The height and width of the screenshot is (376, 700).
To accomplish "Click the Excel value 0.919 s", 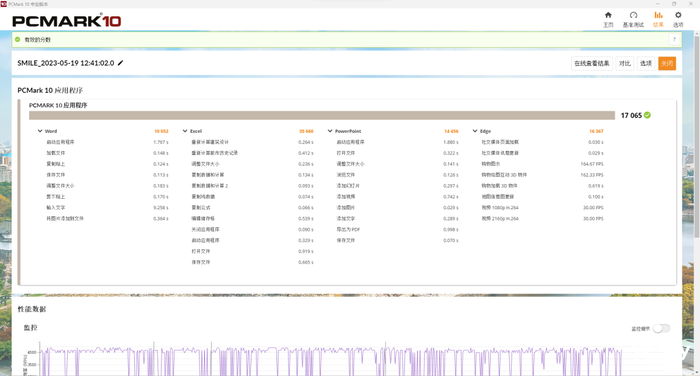I will (306, 251).
